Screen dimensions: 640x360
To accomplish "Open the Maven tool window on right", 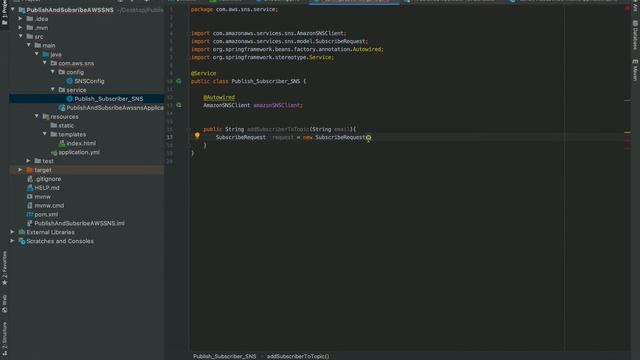I will coord(635,70).
